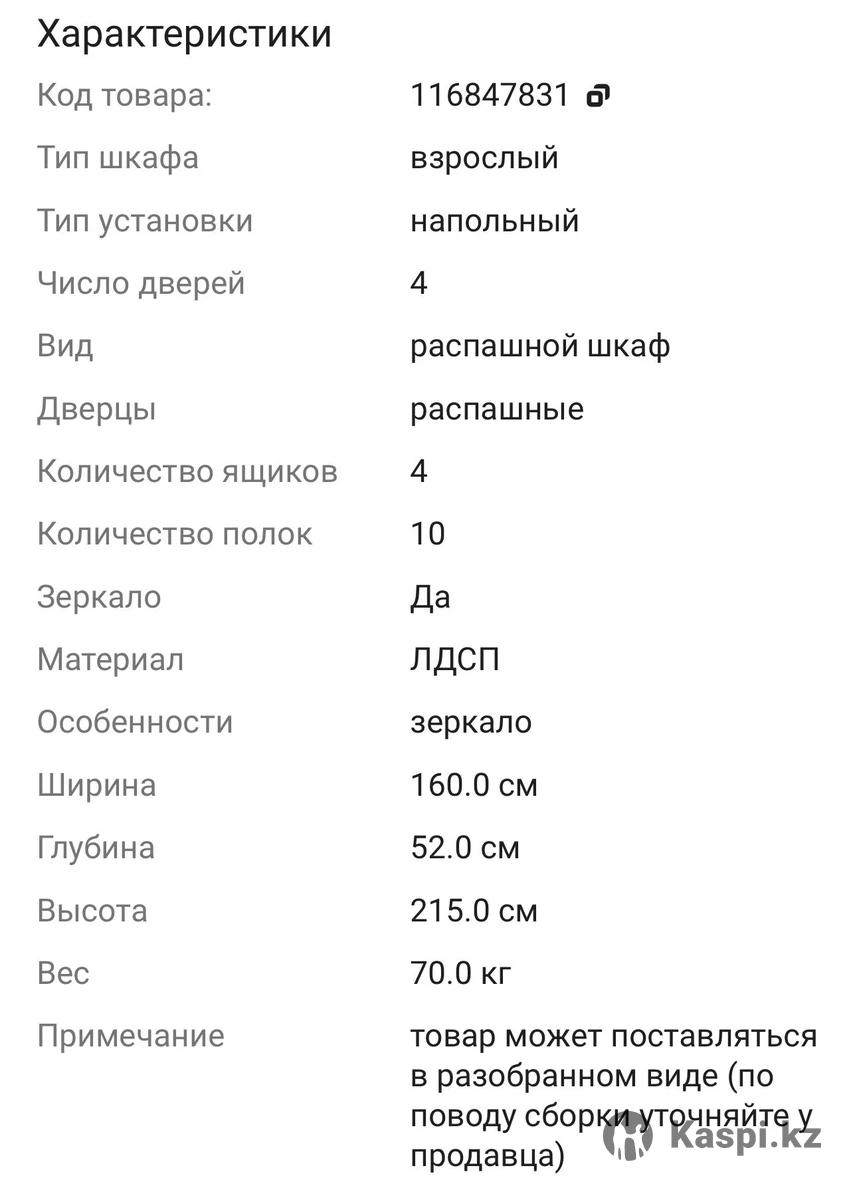The image size is (857, 1200).
Task: Click the Количество ящиков label
Action: (187, 472)
